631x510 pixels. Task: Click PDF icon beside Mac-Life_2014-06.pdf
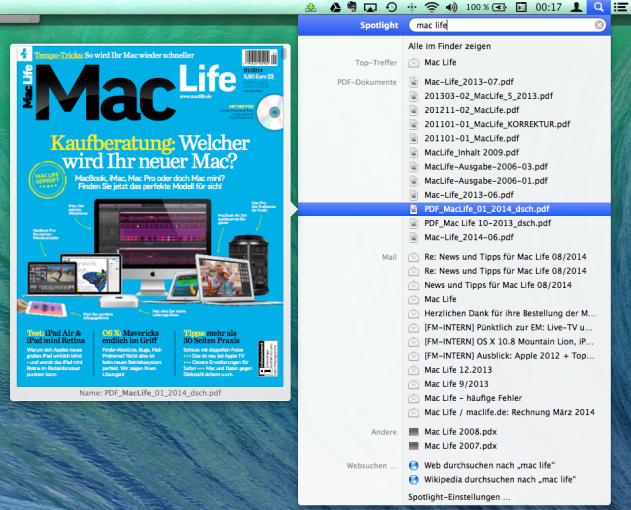pyautogui.click(x=413, y=237)
